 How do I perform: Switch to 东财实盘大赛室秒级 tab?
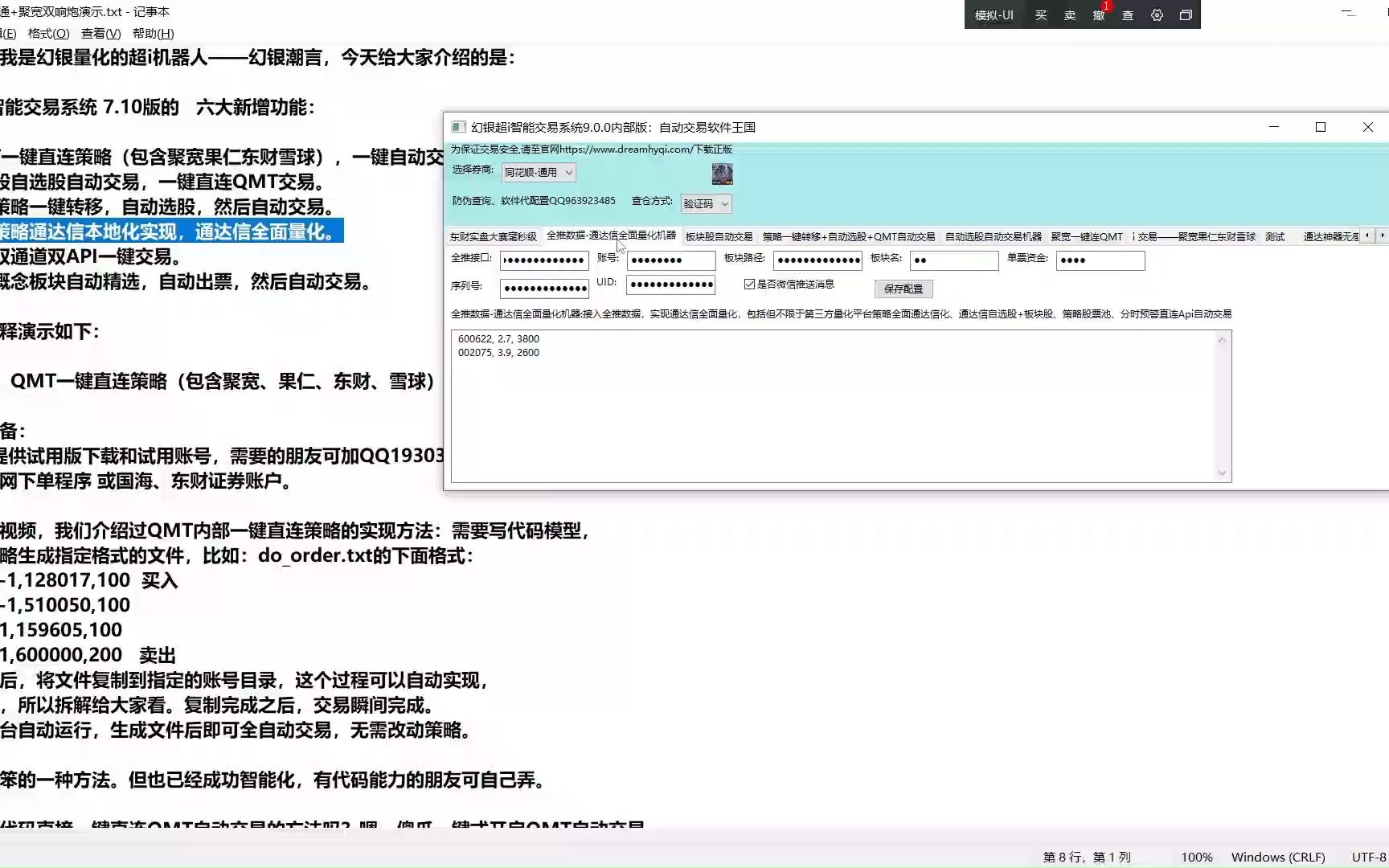(x=493, y=236)
